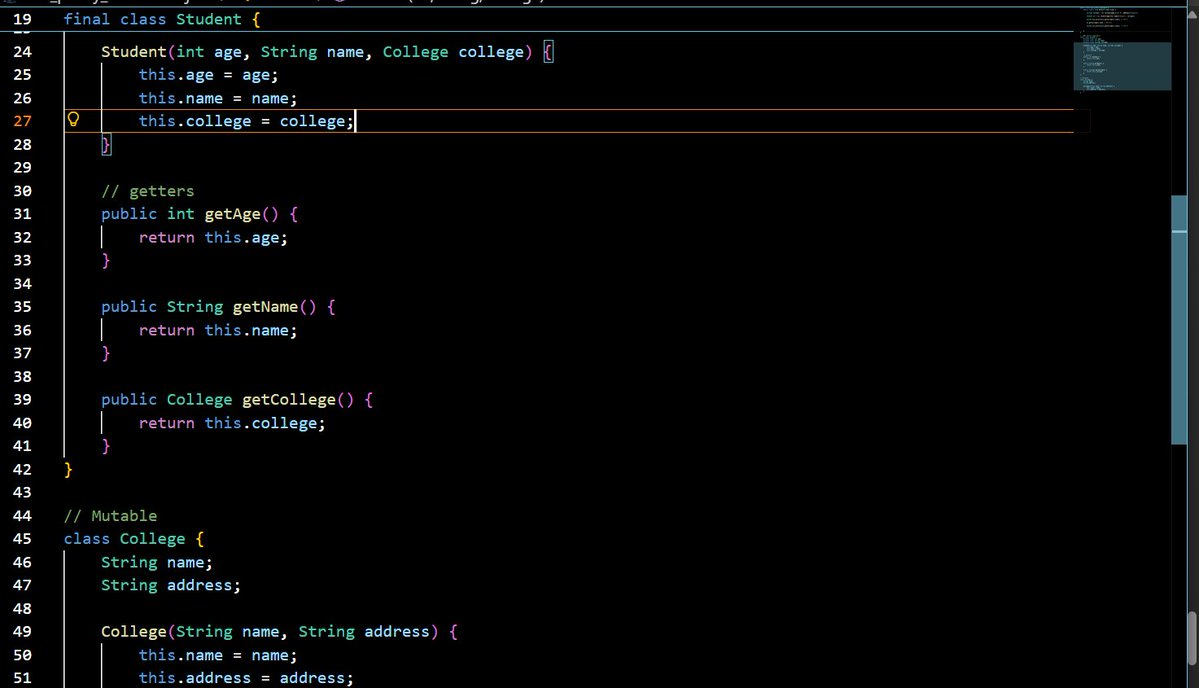Click 'this.name = name;' on line 26
The height and width of the screenshot is (688, 1199).
pos(217,99)
